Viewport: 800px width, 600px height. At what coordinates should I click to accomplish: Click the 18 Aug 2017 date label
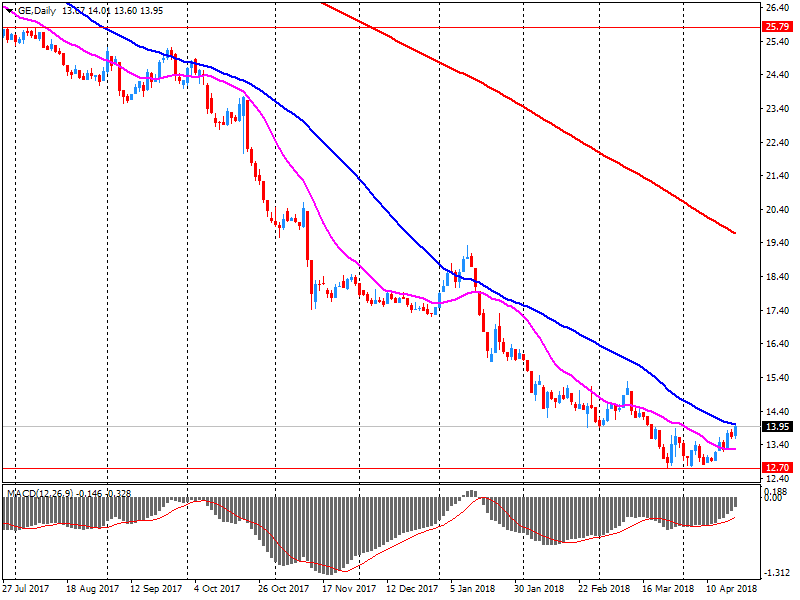click(x=92, y=588)
